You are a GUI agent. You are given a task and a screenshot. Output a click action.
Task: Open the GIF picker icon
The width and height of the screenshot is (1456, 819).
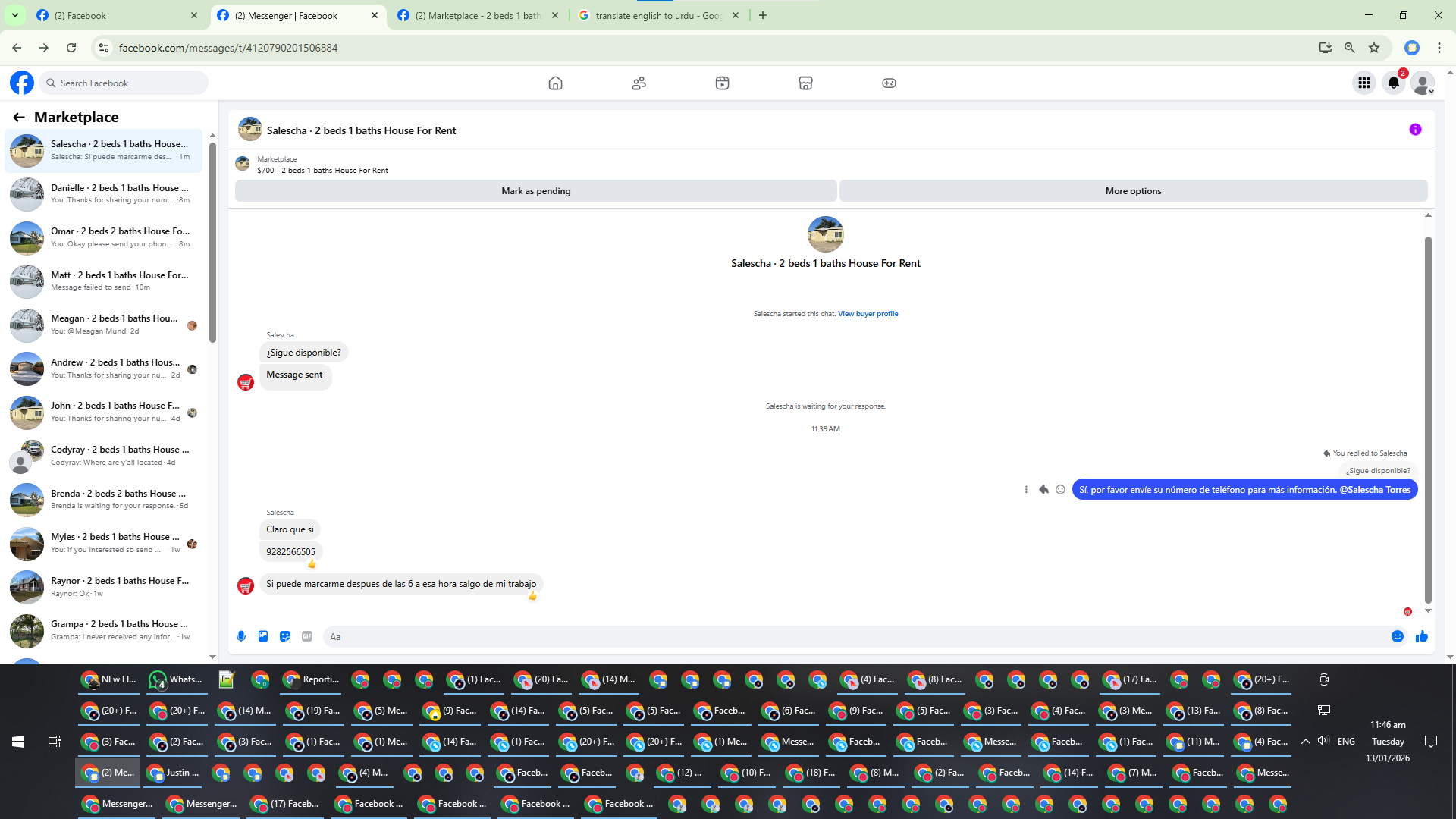click(307, 636)
